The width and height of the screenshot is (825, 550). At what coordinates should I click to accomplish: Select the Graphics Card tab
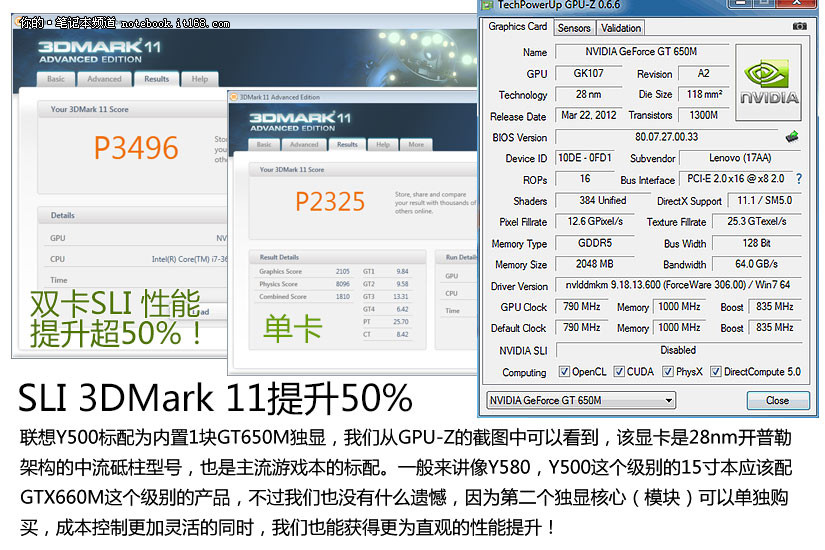tap(517, 27)
